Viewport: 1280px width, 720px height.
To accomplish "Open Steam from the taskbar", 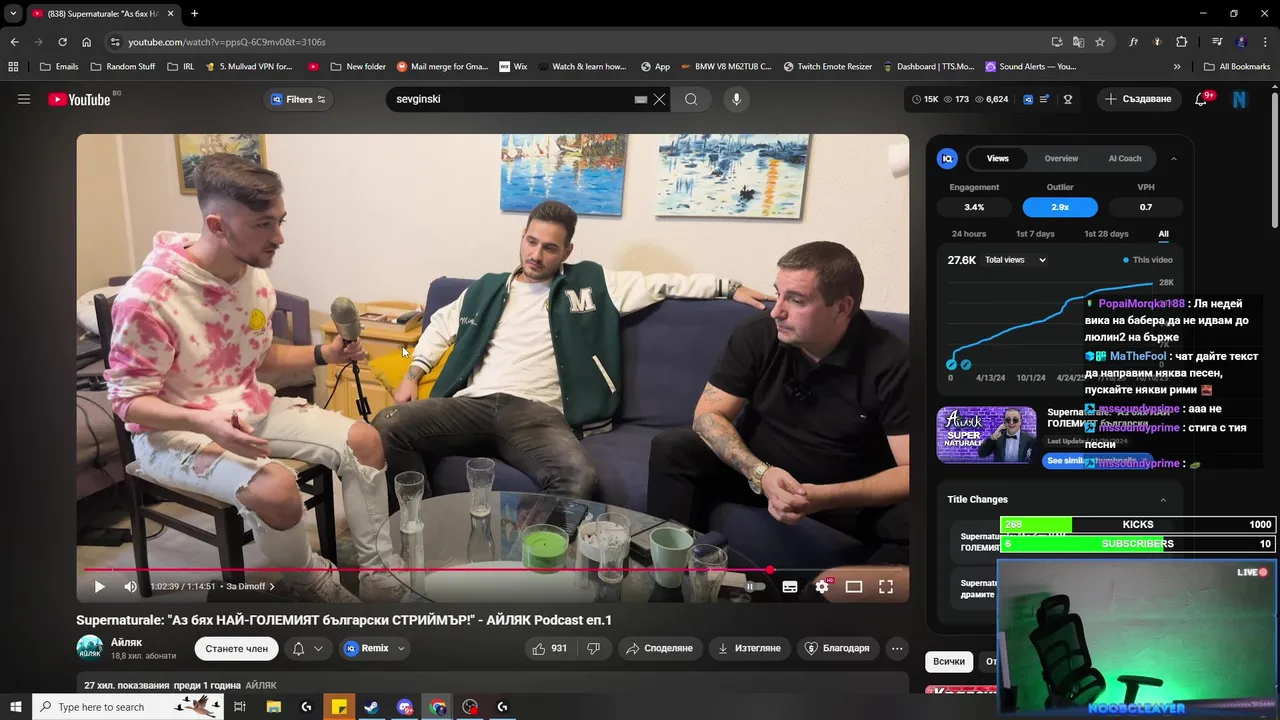I will coord(371,707).
